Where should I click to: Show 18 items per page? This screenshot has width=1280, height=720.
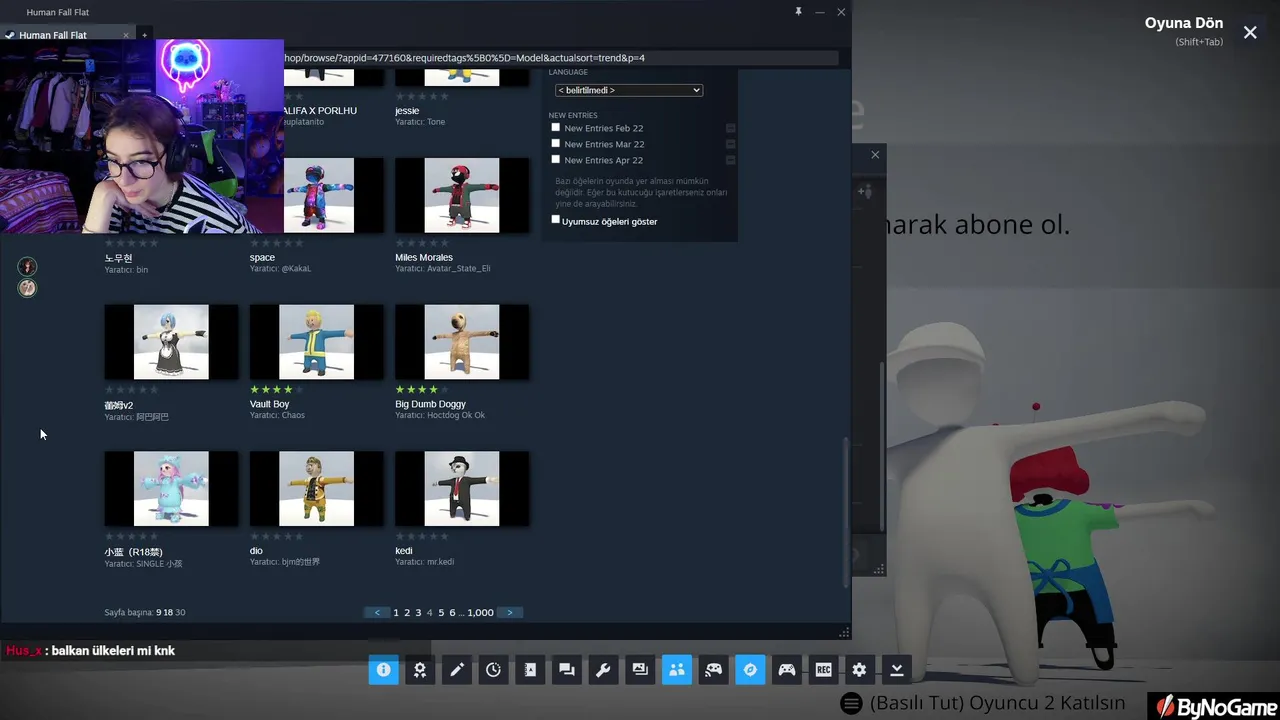(168, 612)
